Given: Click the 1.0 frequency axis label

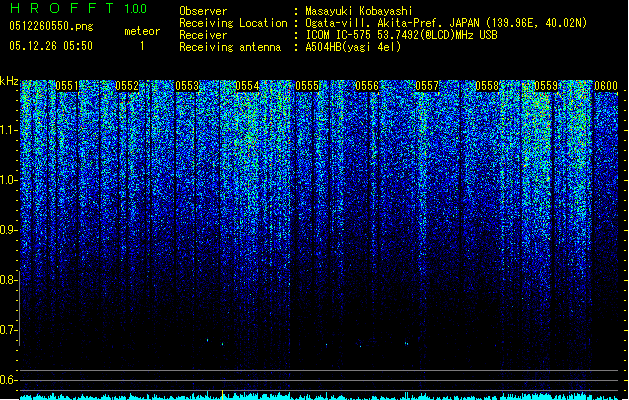Looking at the screenshot, I should tap(8, 180).
